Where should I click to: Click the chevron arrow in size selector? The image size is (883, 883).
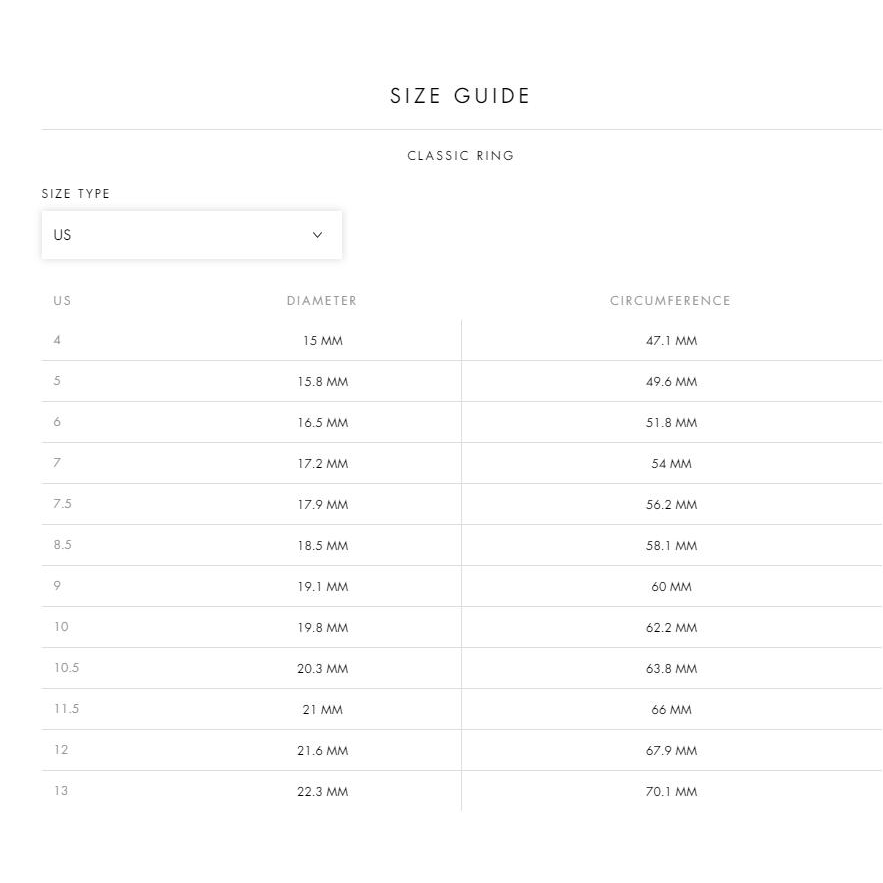point(318,235)
